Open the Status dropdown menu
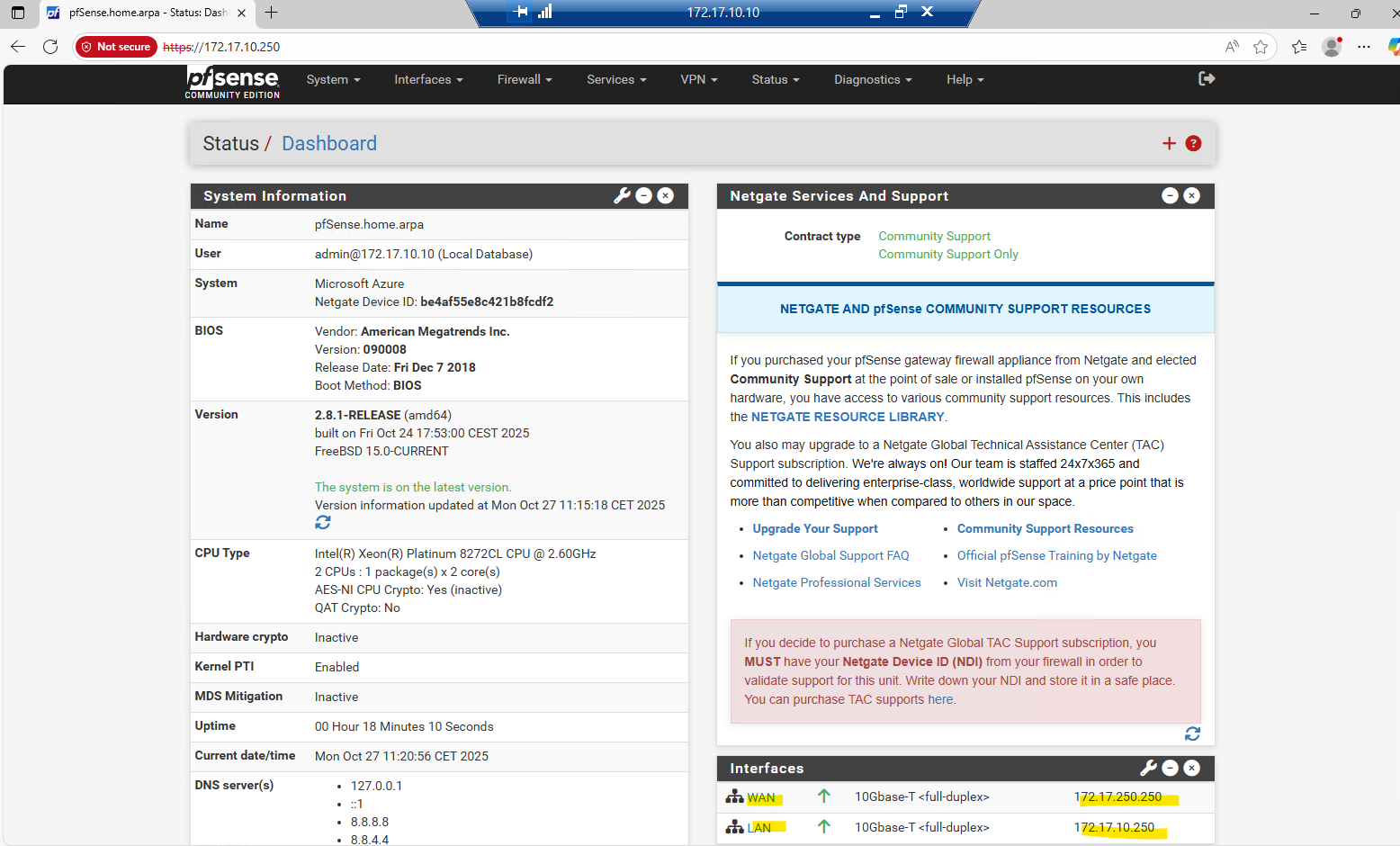Screen dimensions: 1400x846 [x=776, y=79]
